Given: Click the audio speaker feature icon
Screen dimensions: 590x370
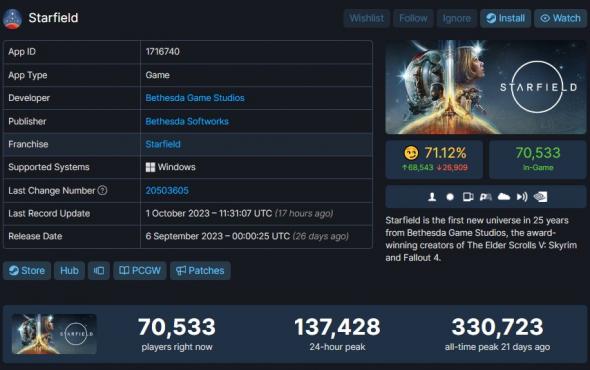Looking at the screenshot, I should click(x=522, y=197).
